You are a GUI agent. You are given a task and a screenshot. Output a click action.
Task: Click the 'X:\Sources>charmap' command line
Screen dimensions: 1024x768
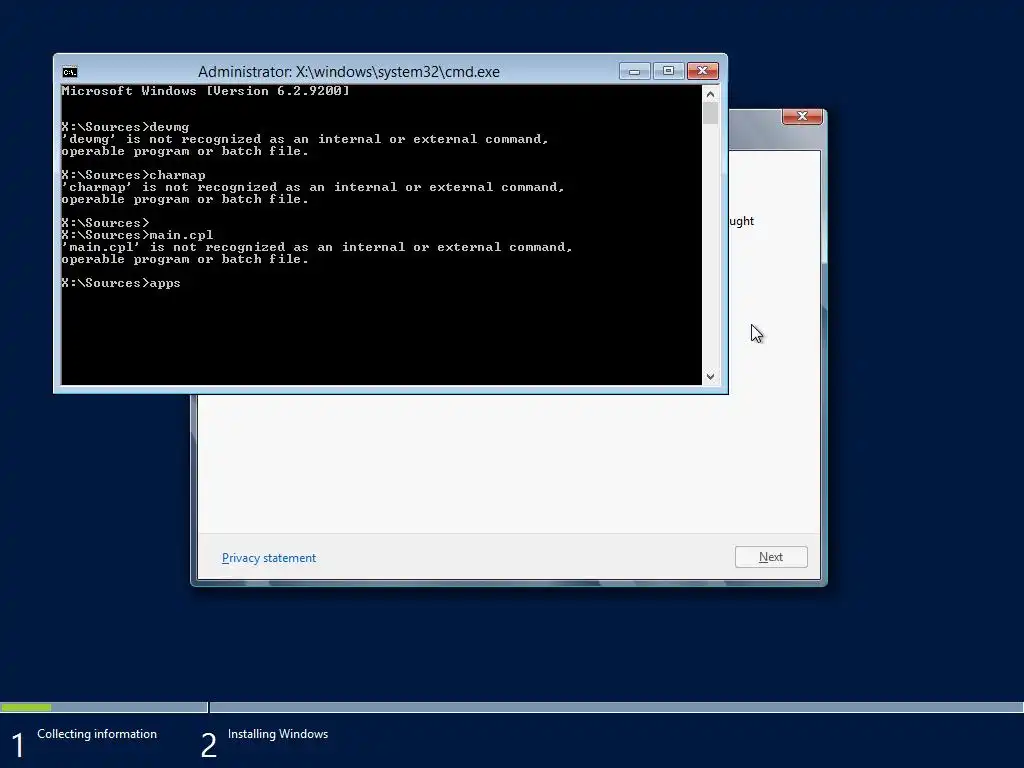click(x=133, y=175)
